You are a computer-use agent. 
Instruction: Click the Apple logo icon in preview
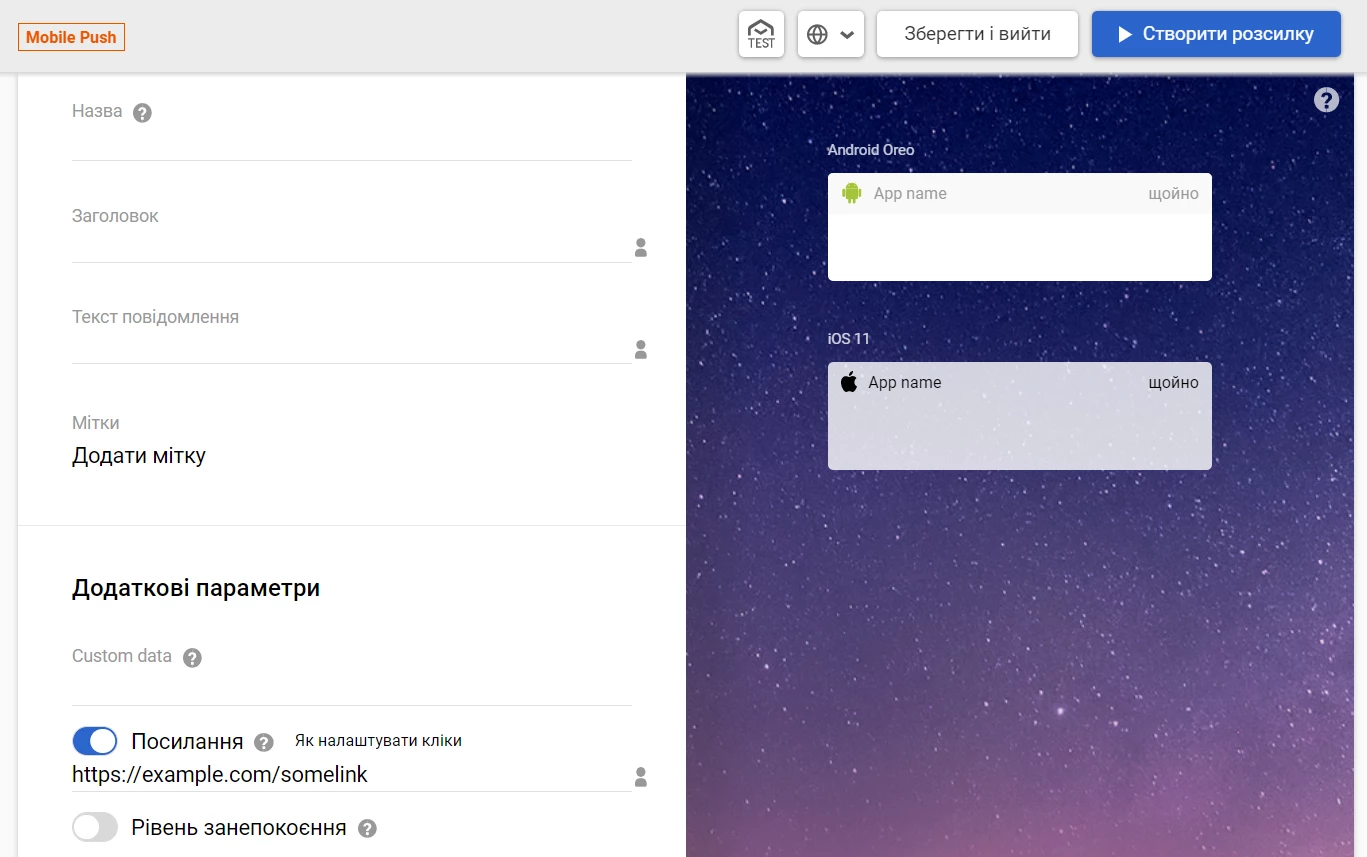[x=849, y=382]
